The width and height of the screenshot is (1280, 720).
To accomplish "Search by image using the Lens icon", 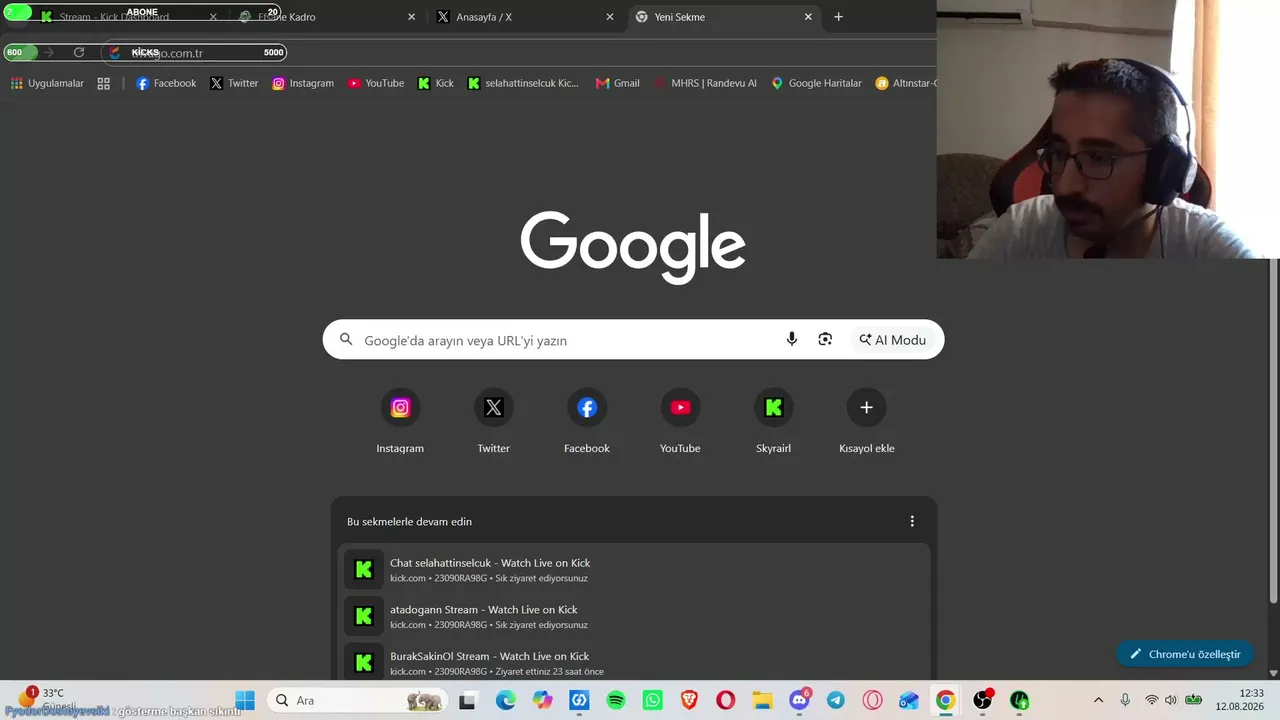I will [825, 339].
